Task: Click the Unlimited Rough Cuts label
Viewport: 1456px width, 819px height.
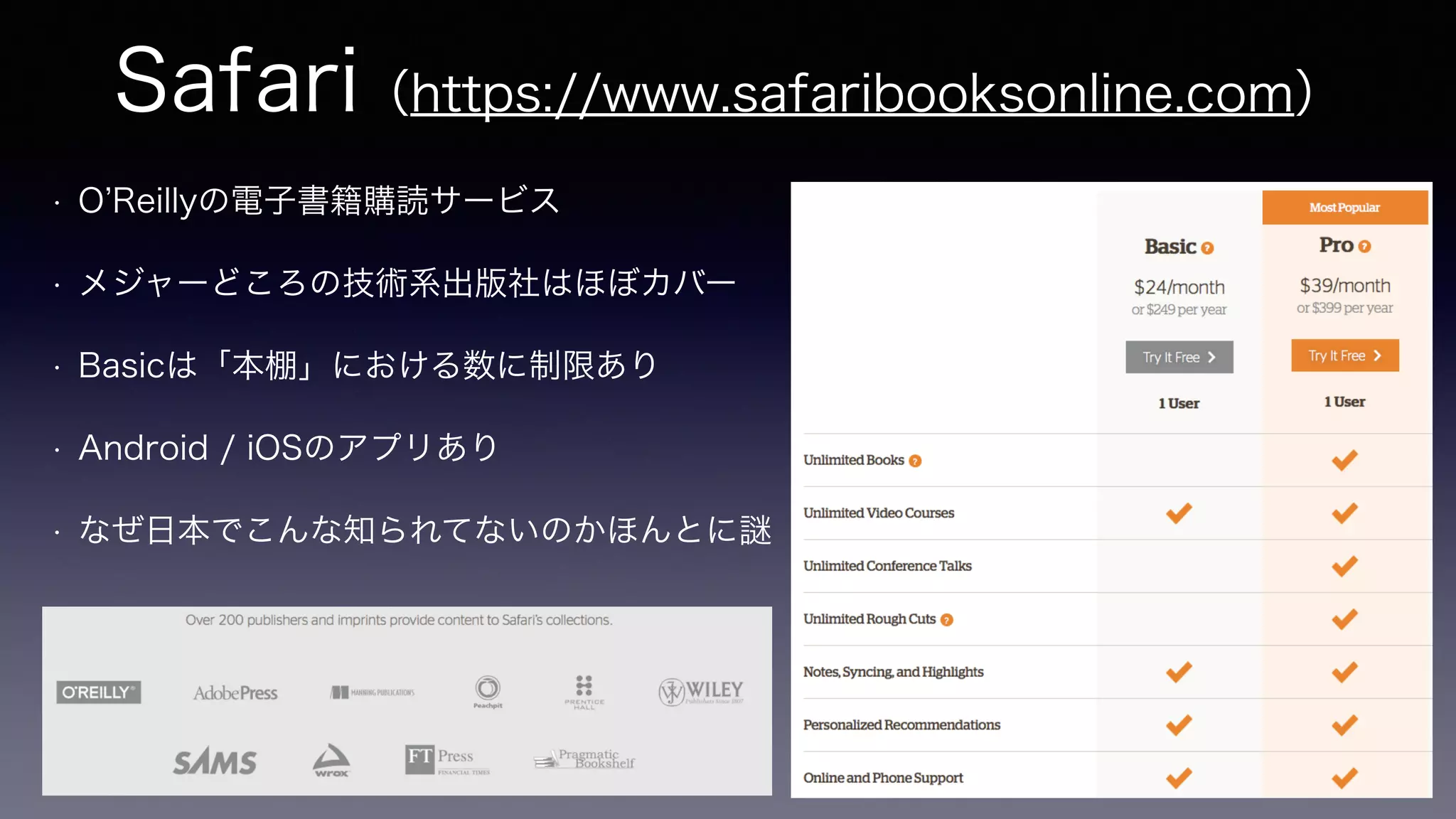Action: [x=869, y=619]
